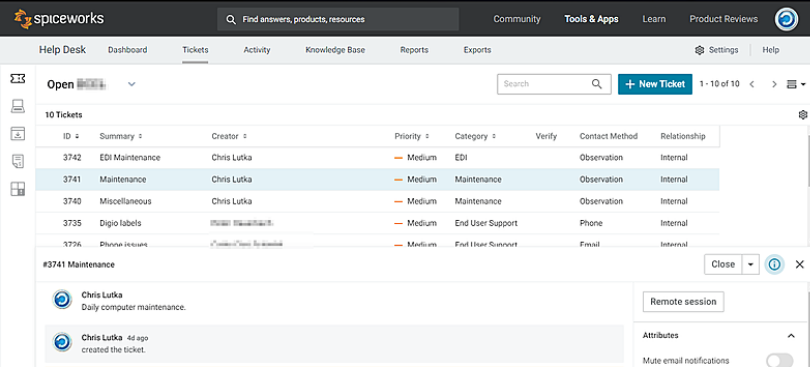Viewport: 810px width, 367px height.
Task: Click the Settings gear icon
Action: point(699,50)
